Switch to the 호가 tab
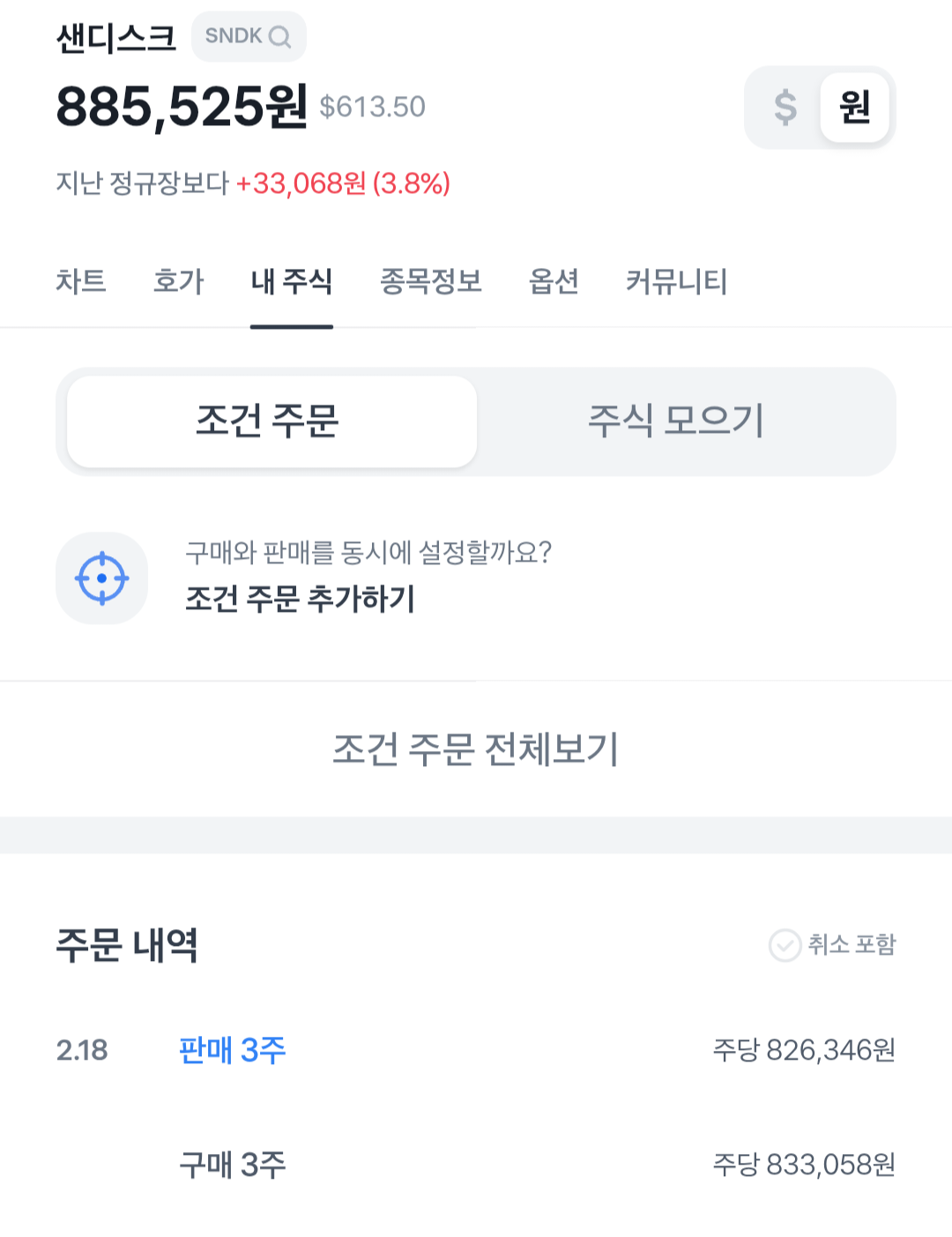Screen dimensions: 952x1237 tap(178, 282)
